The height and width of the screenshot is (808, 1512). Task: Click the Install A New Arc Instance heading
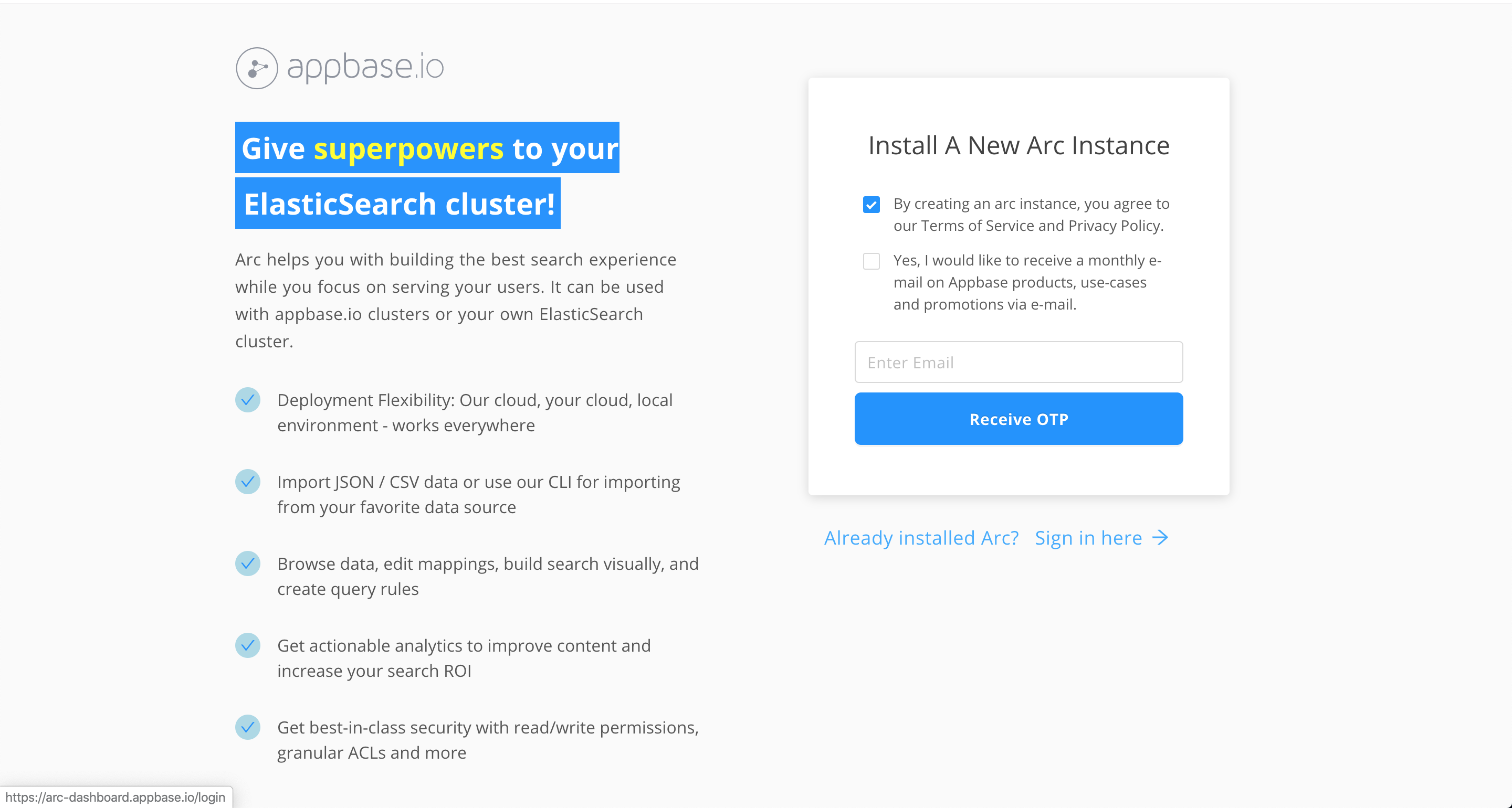pos(1018,145)
